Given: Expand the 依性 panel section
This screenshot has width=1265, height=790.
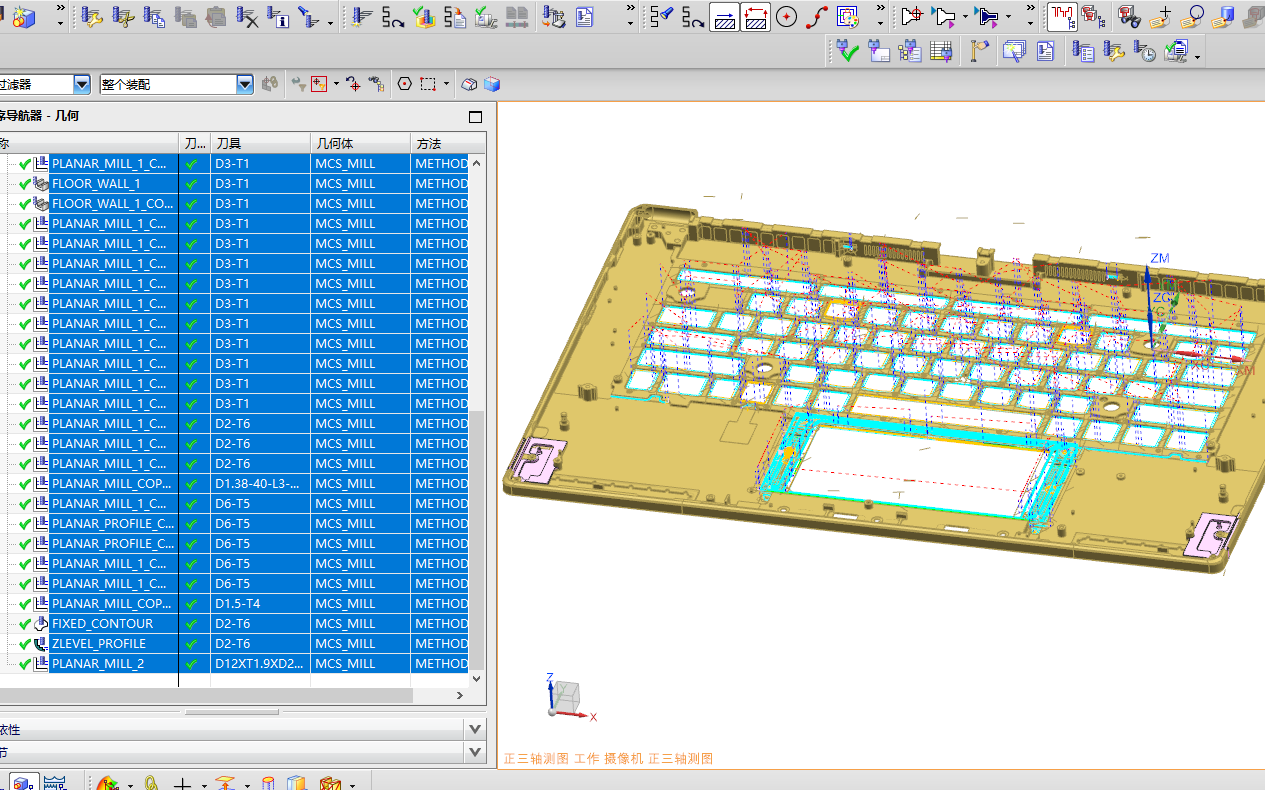Looking at the screenshot, I should click(x=475, y=730).
